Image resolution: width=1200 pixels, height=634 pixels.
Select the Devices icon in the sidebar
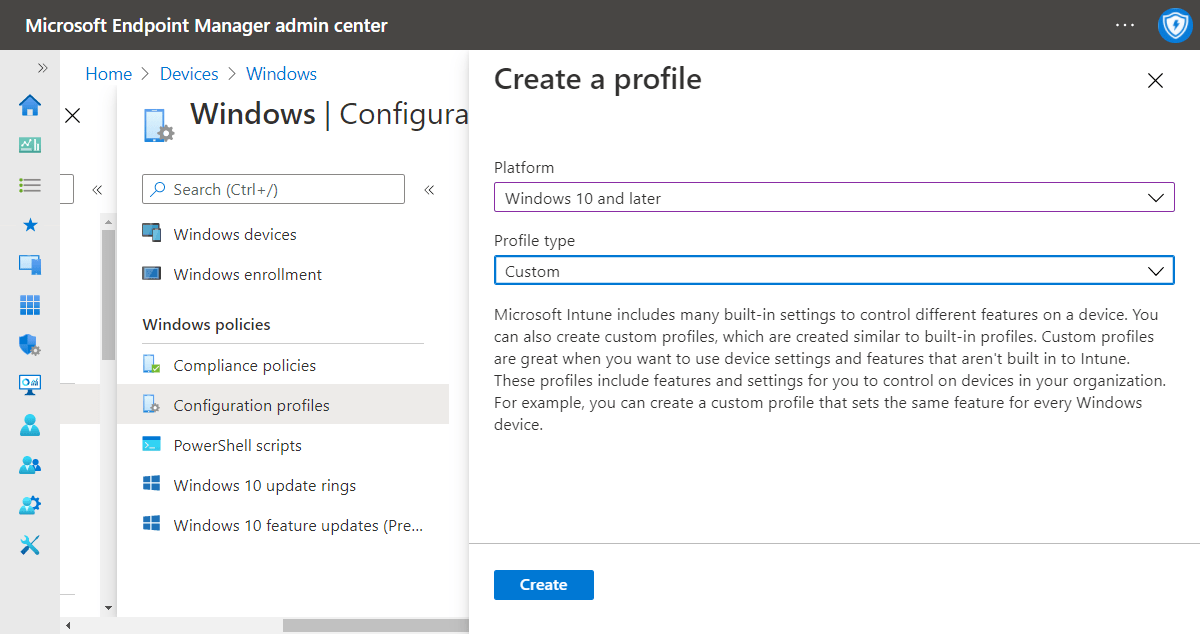pos(30,265)
